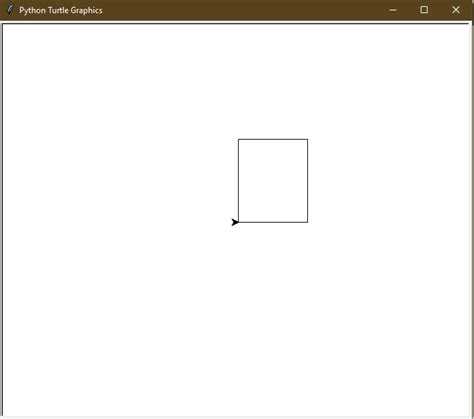The height and width of the screenshot is (419, 474).
Task: Click the middle of the square's right edge
Action: (x=307, y=181)
